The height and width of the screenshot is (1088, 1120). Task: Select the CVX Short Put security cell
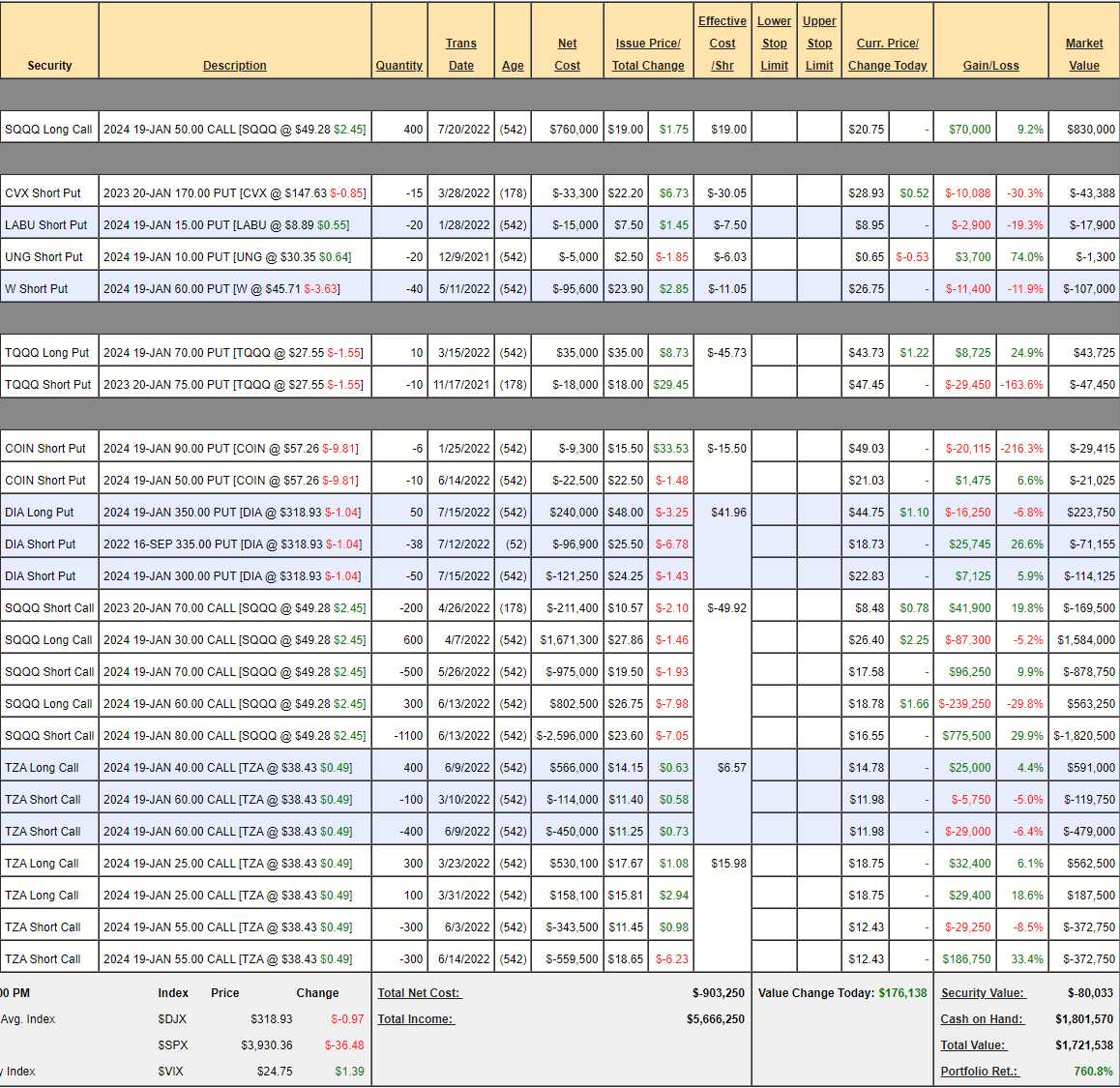(44, 193)
